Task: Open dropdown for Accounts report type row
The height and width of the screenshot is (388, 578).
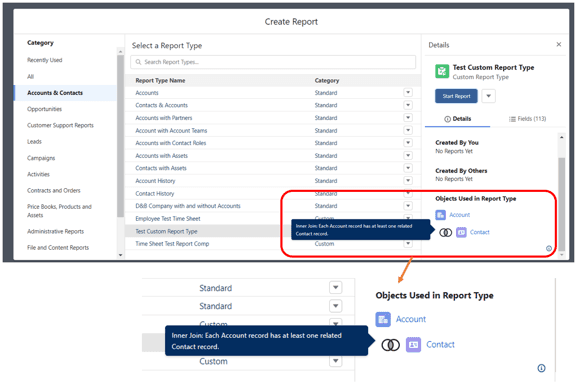Action: click(x=408, y=92)
